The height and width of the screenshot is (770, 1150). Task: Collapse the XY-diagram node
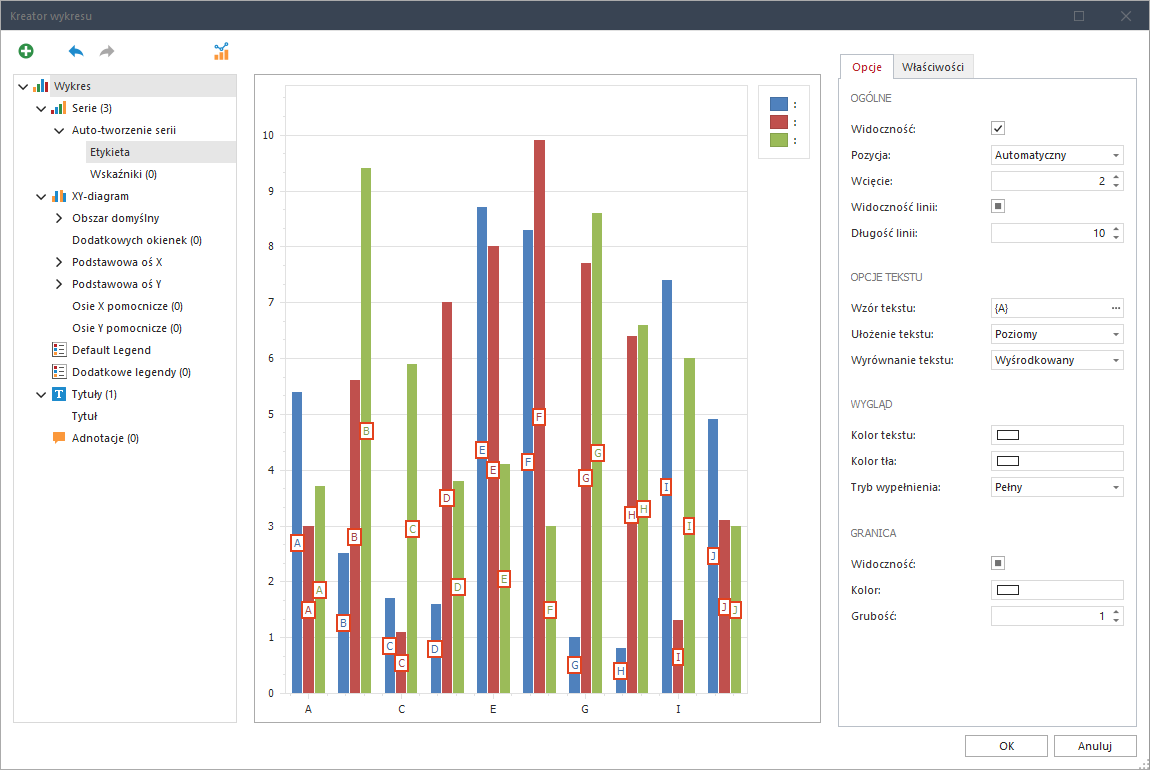pos(41,197)
